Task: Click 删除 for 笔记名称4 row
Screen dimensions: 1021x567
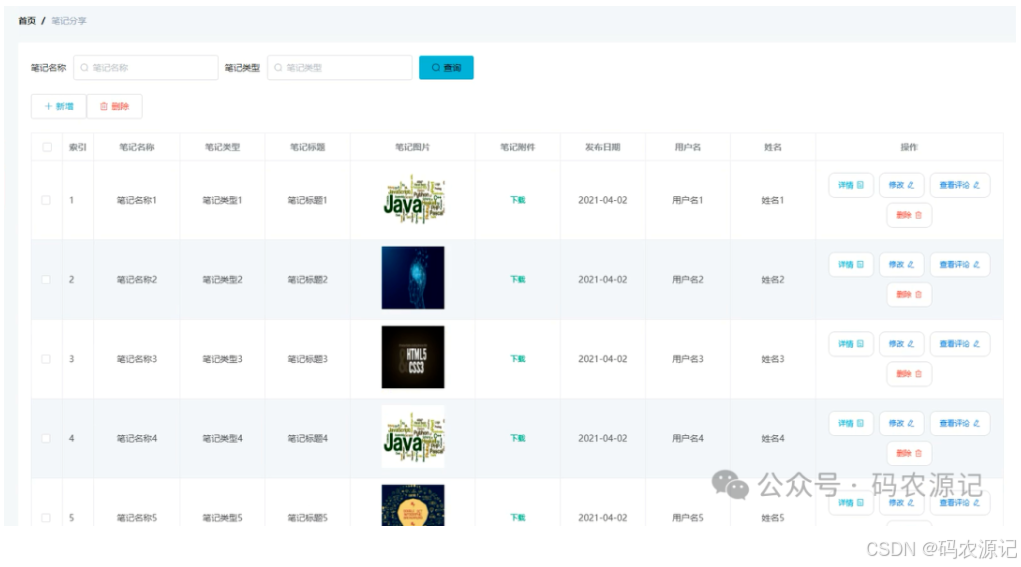Action: [909, 453]
